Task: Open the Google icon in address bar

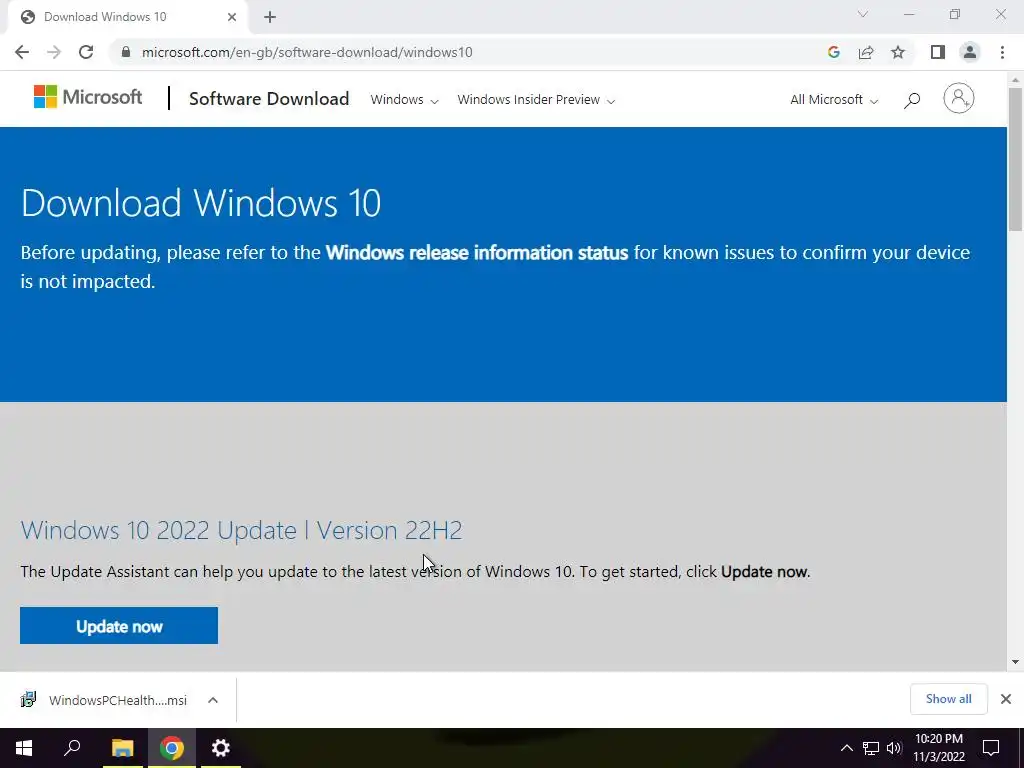Action: pyautogui.click(x=833, y=52)
